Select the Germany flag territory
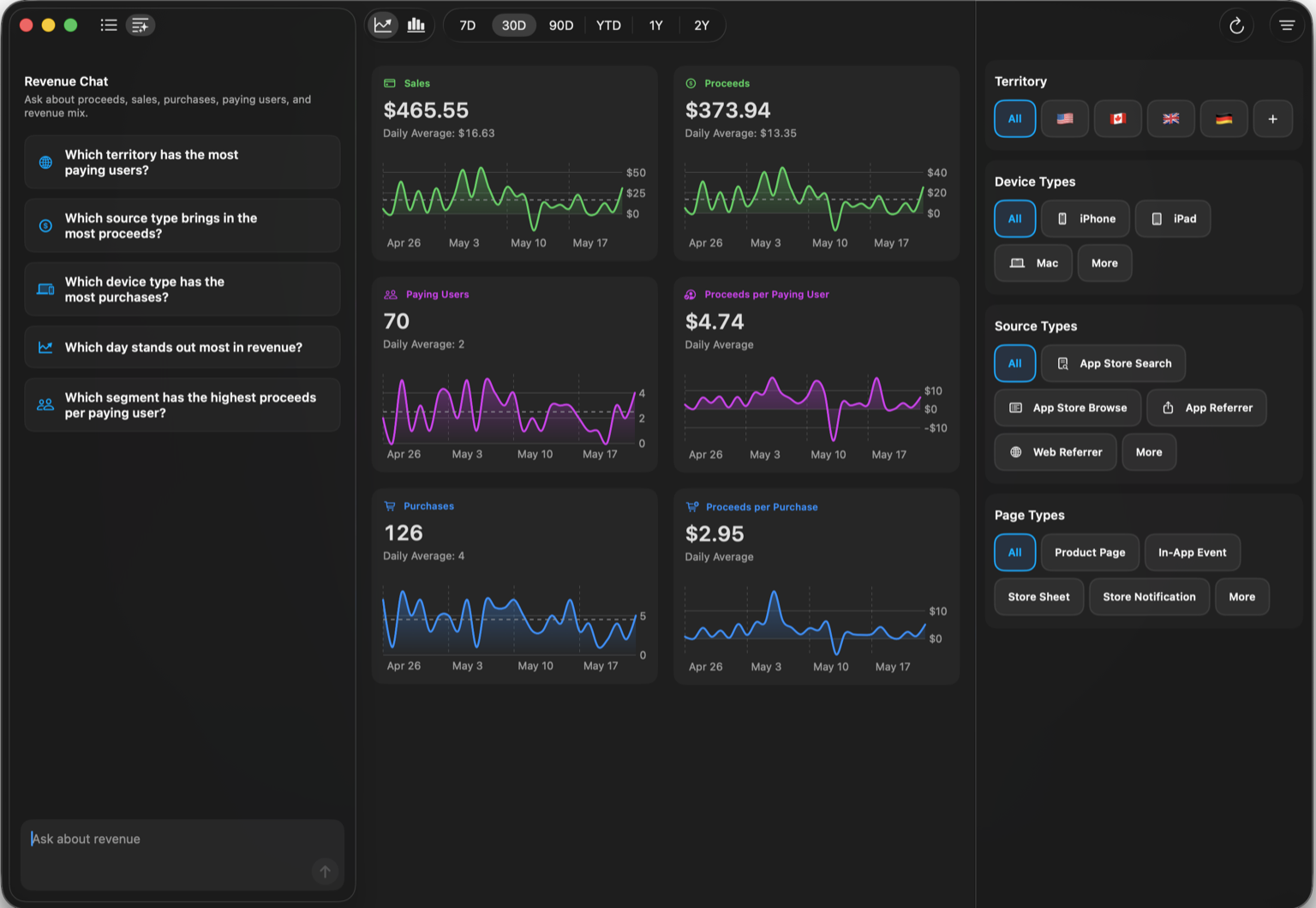This screenshot has width=1316, height=908. coord(1223,118)
